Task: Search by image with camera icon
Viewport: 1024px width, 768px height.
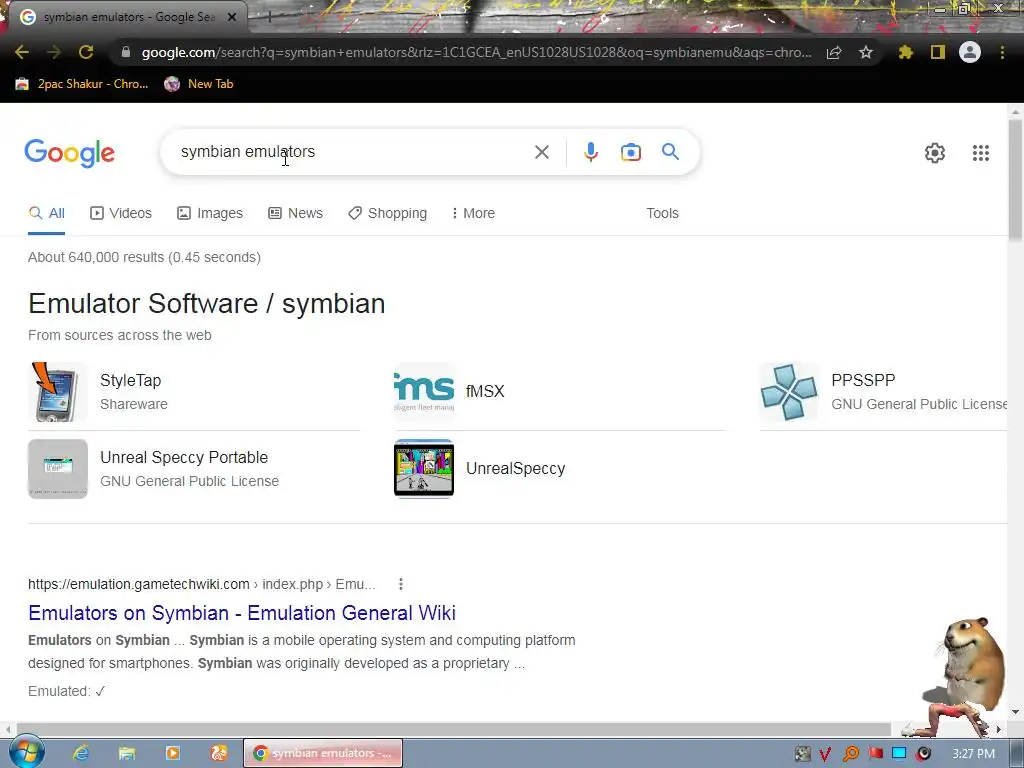Action: point(631,152)
